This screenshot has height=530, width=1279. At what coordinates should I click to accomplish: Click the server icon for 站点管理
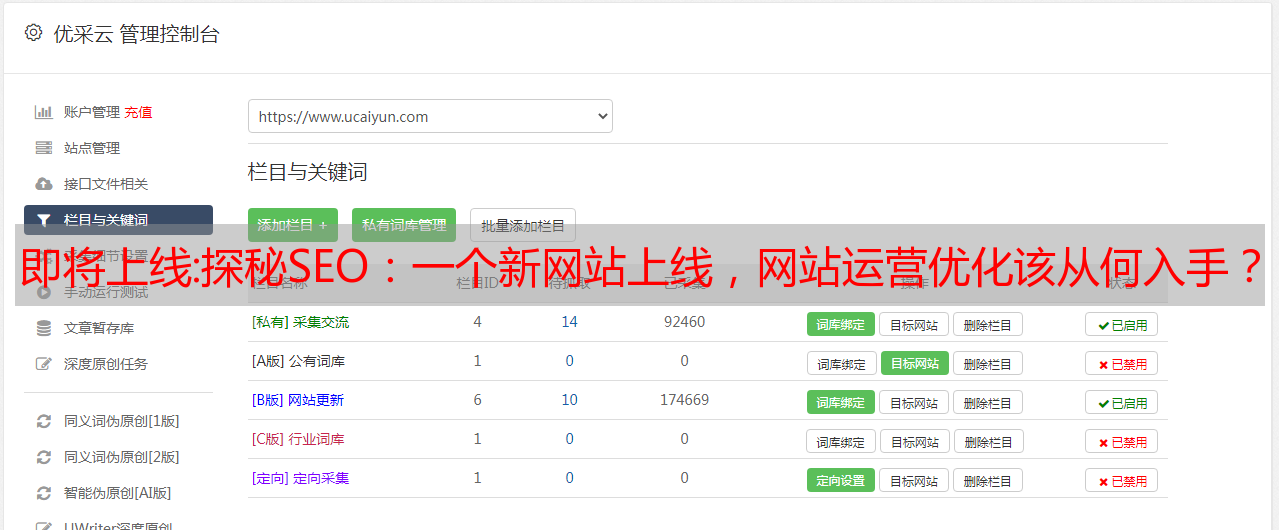pos(43,148)
